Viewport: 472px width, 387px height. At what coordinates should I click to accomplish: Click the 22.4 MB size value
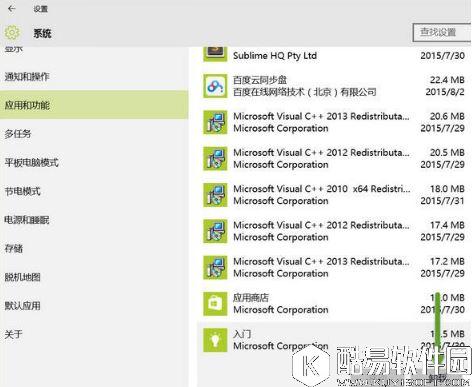[x=447, y=80]
